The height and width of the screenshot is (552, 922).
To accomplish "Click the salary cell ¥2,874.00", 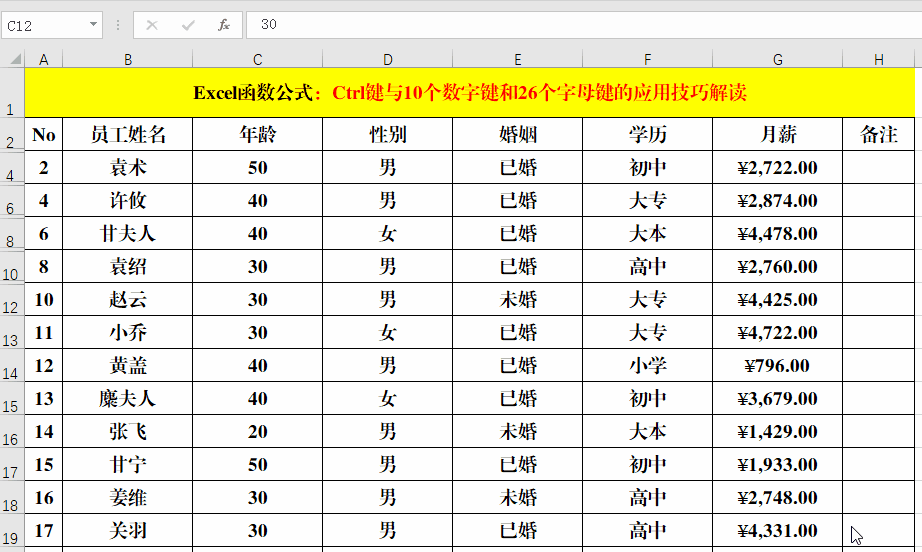I will pos(777,200).
